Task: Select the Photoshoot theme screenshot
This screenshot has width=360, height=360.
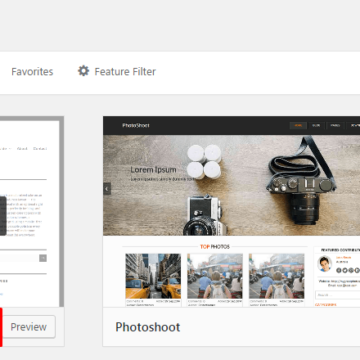Action: click(x=231, y=211)
